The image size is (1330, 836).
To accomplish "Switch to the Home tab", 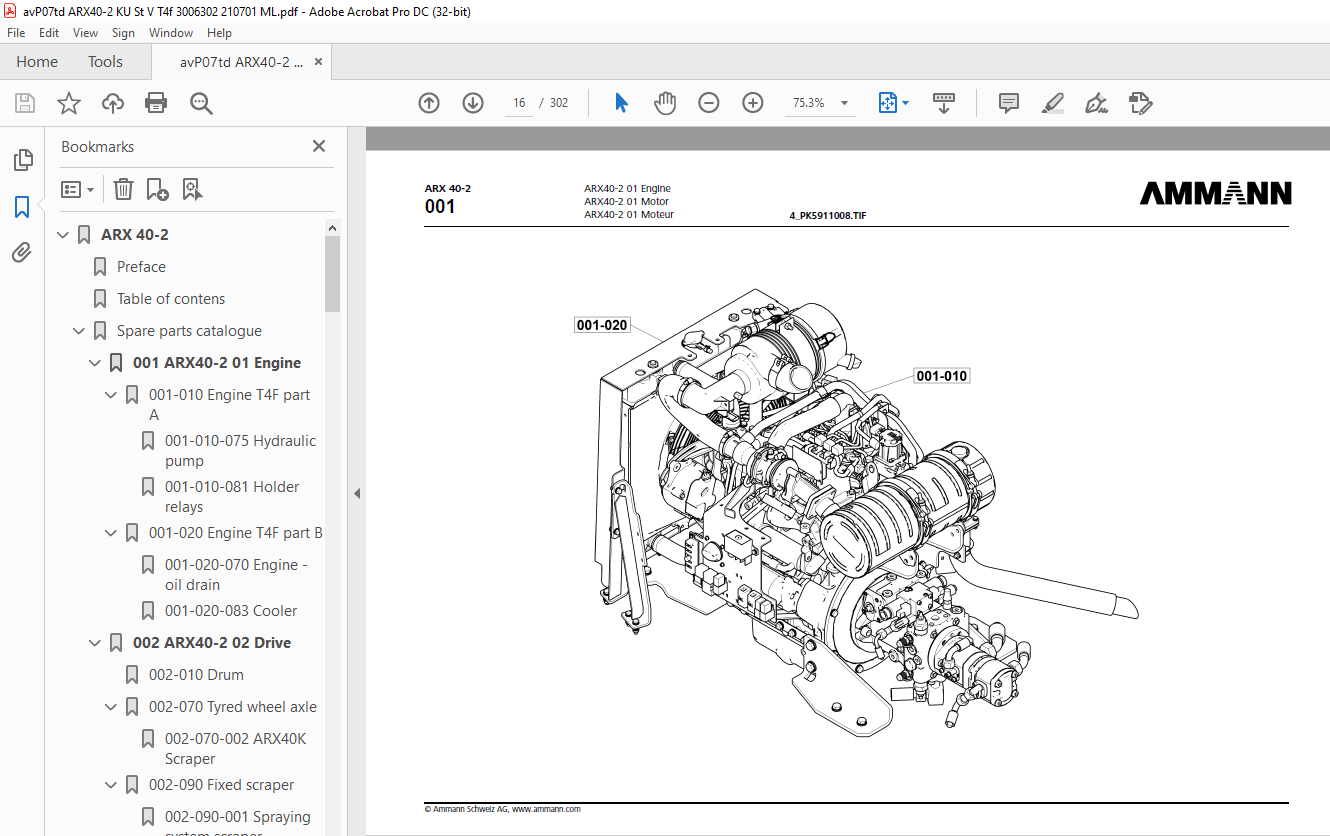I will coord(37,62).
